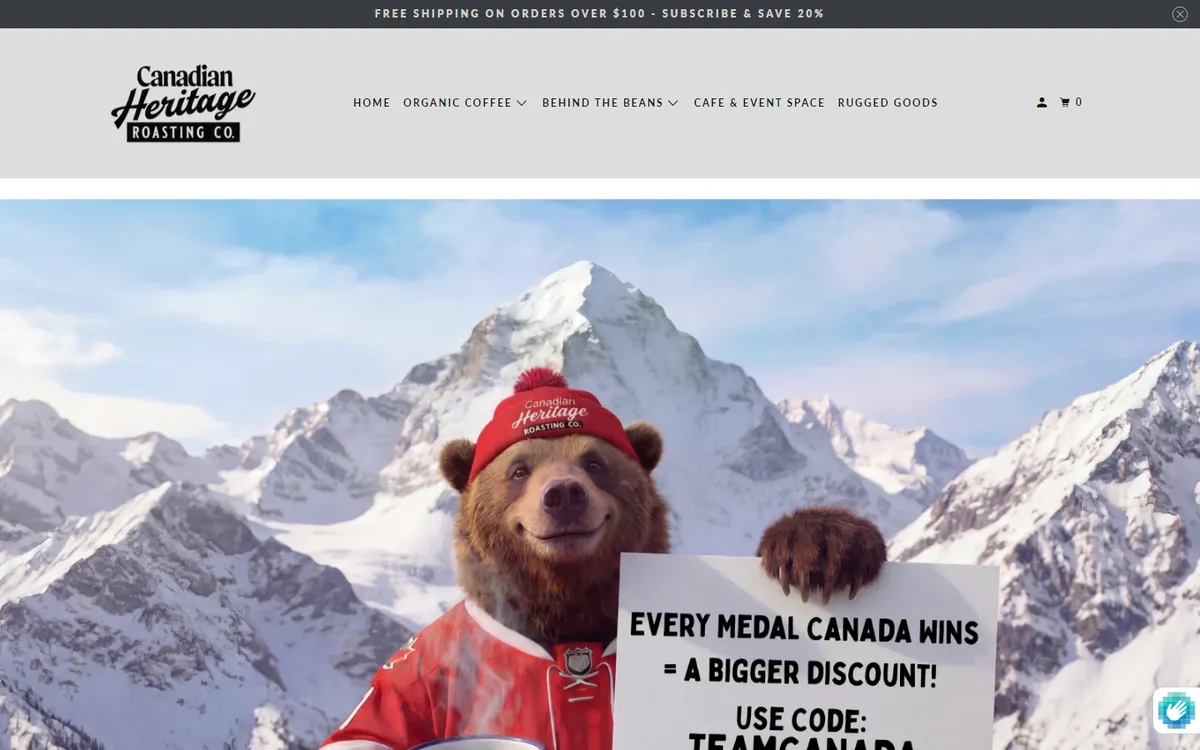Expand the Behind the Beans chevron
The height and width of the screenshot is (750, 1200).
click(673, 103)
